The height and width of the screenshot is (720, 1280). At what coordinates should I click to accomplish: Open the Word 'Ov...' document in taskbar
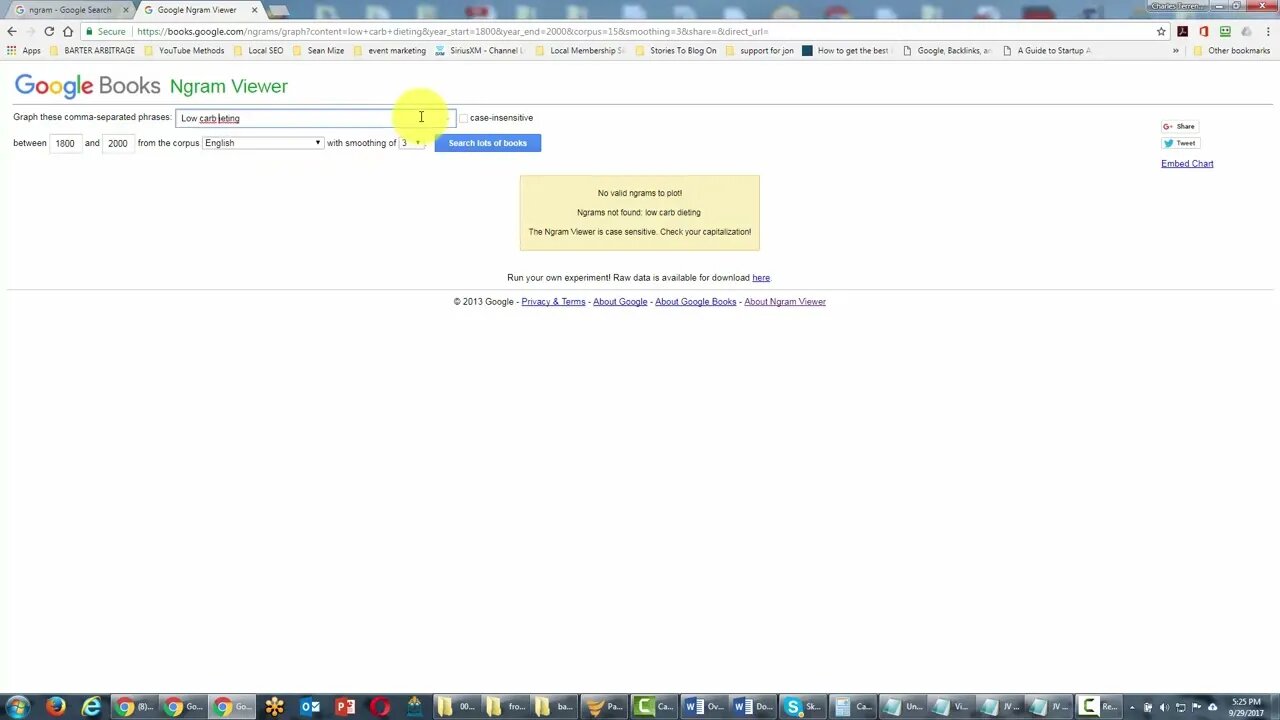pyautogui.click(x=704, y=707)
